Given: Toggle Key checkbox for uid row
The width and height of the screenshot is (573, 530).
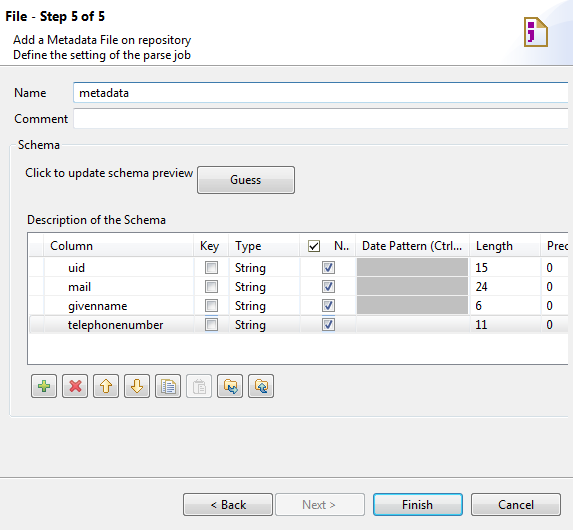Looking at the screenshot, I should point(211,268).
